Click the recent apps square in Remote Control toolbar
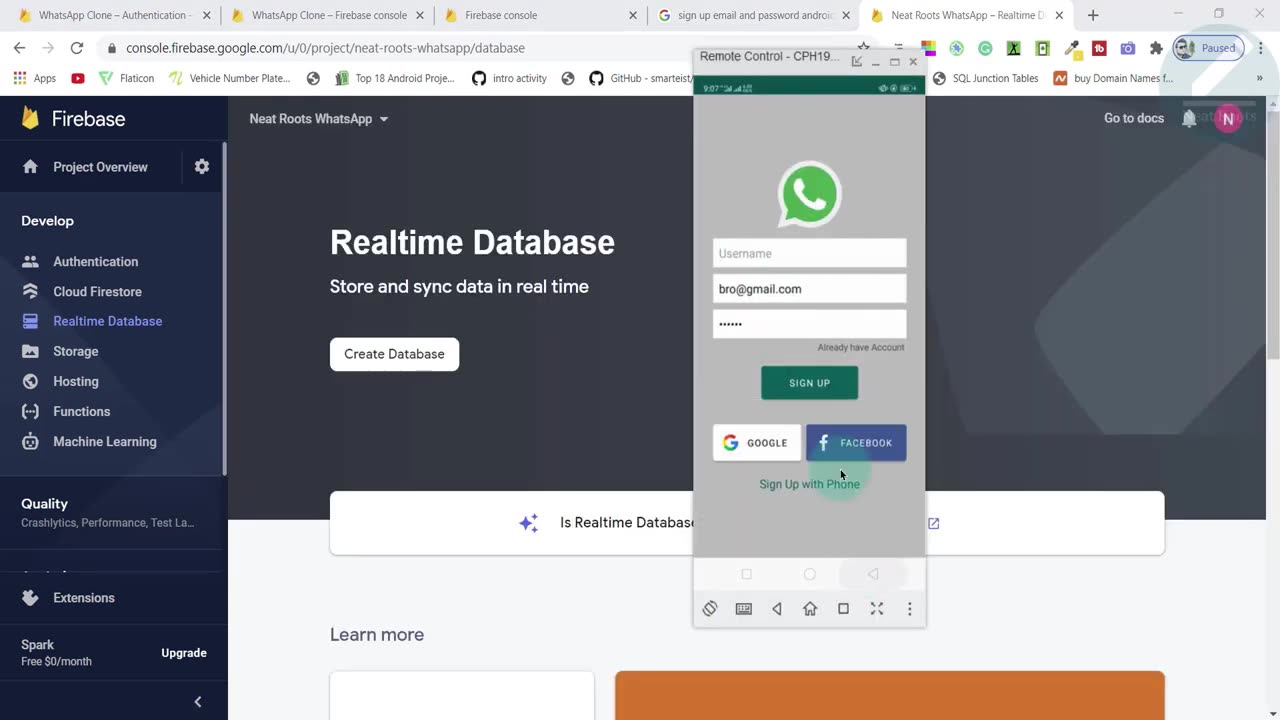1280x720 pixels. pos(843,609)
